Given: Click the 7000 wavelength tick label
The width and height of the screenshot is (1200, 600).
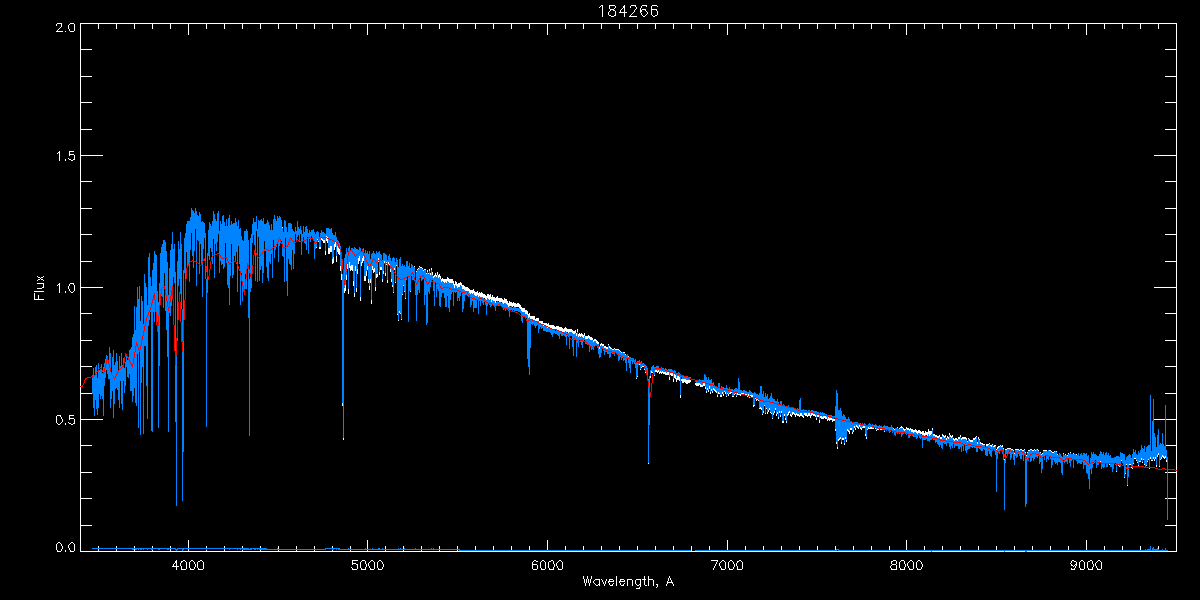Looking at the screenshot, I should 727,564.
